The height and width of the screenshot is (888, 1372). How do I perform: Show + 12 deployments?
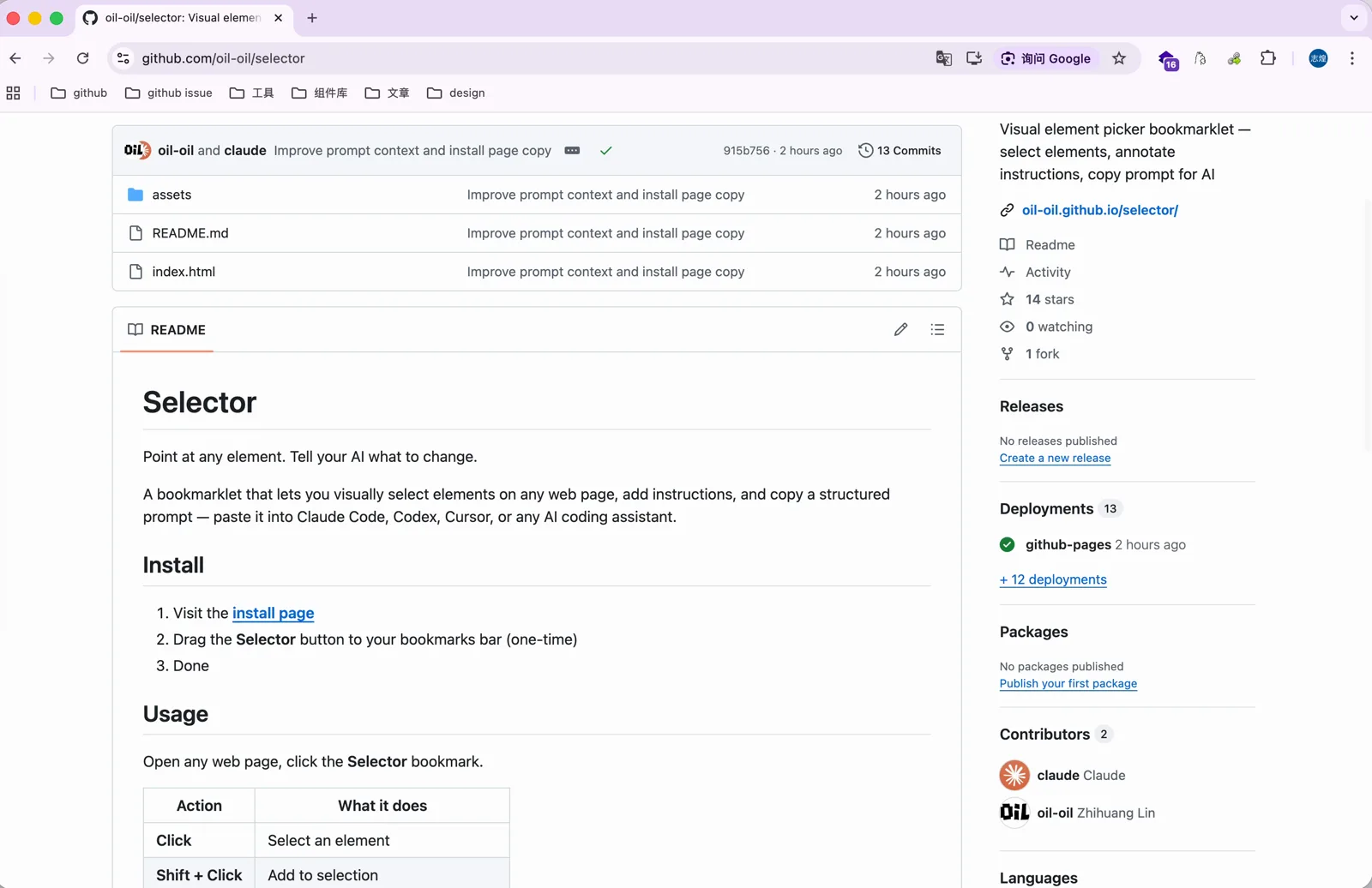(x=1053, y=579)
